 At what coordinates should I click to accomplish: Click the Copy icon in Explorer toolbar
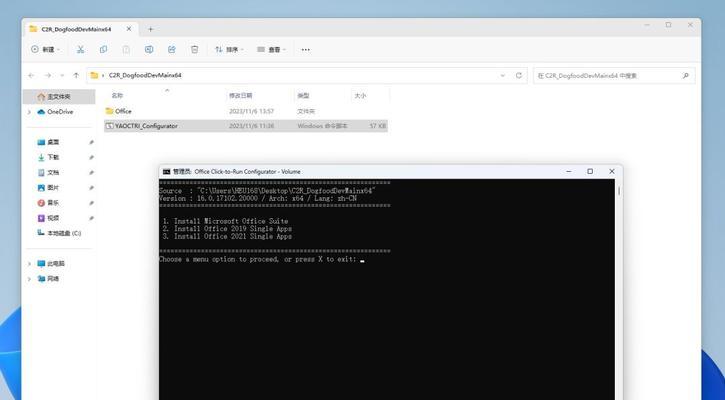(x=103, y=49)
